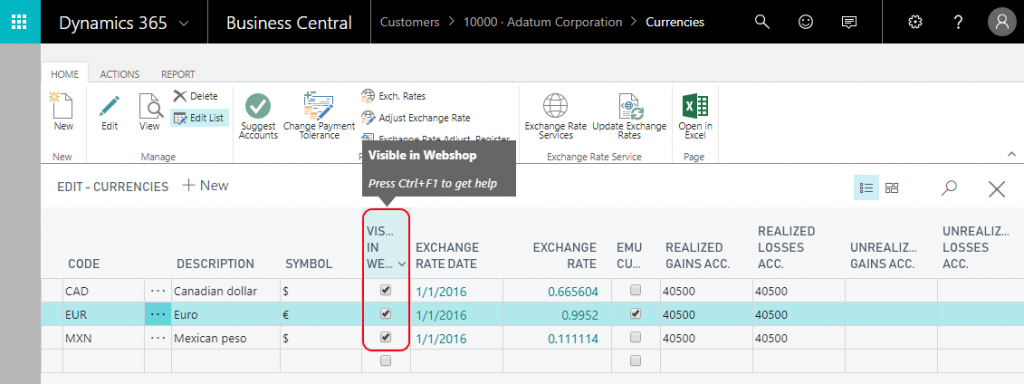Open Visible in Webshop column dropdown arrow

tap(401, 264)
